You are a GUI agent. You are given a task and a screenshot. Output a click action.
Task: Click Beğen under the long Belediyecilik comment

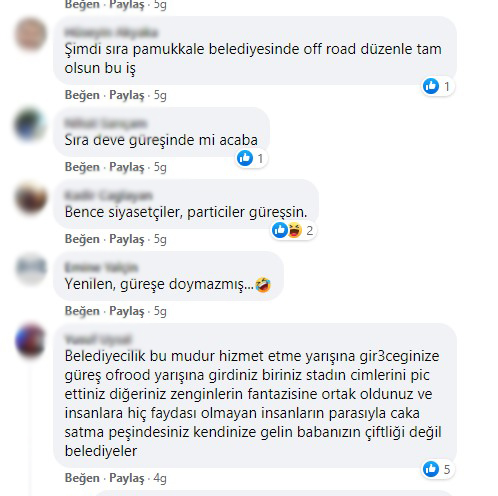pyautogui.click(x=82, y=478)
